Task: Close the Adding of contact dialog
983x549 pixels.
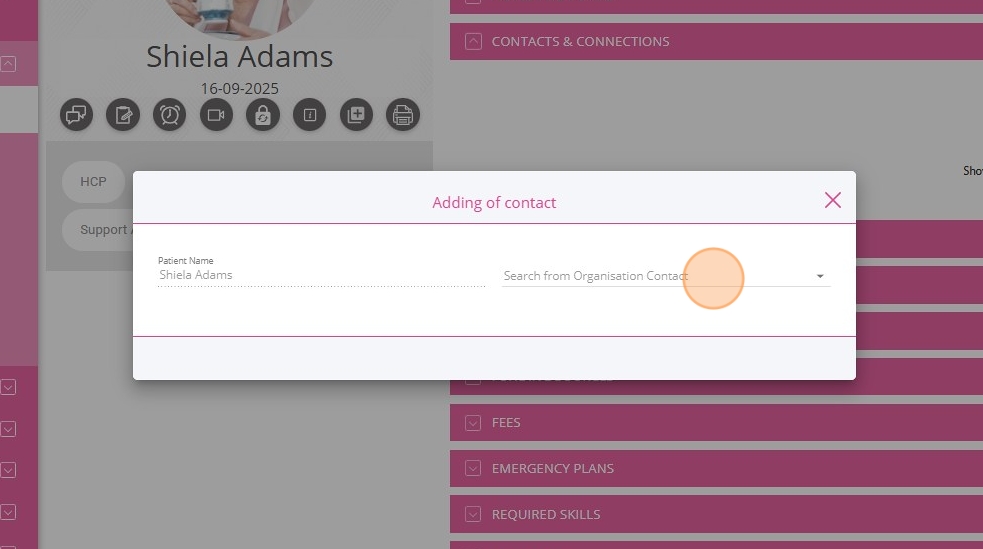Action: tap(833, 200)
